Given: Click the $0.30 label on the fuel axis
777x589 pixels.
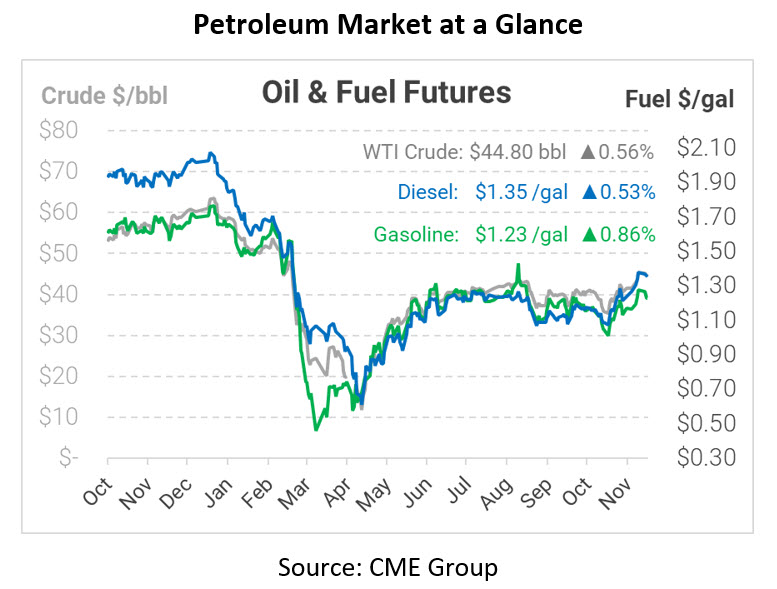Looking at the screenshot, I should tap(706, 457).
